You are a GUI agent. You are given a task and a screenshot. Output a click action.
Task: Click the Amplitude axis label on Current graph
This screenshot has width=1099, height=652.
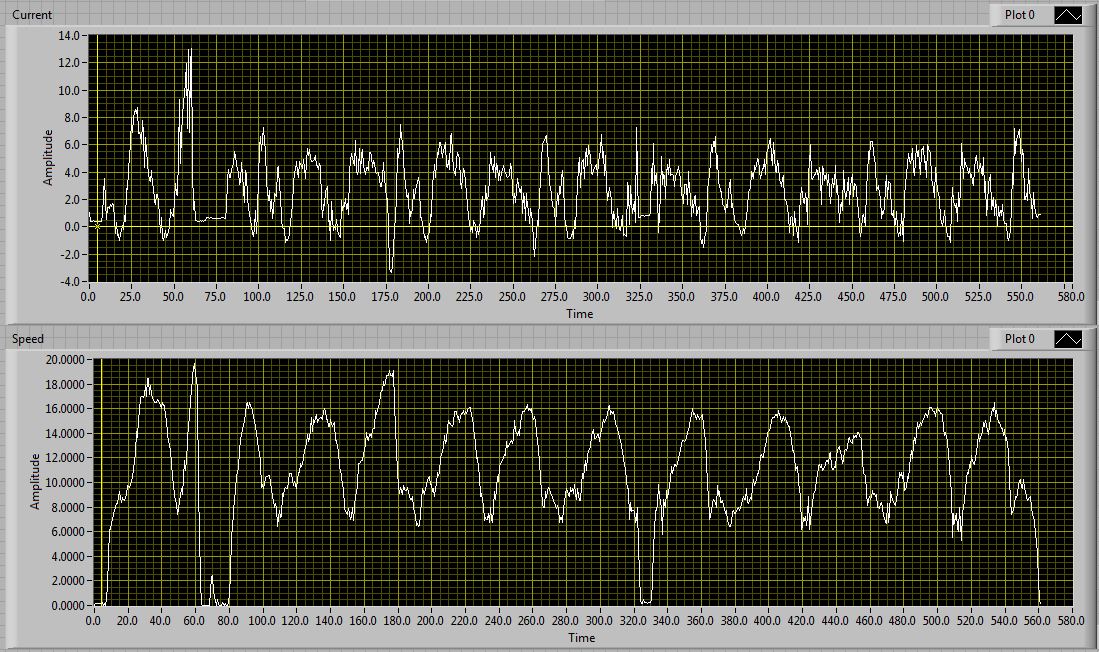48,158
